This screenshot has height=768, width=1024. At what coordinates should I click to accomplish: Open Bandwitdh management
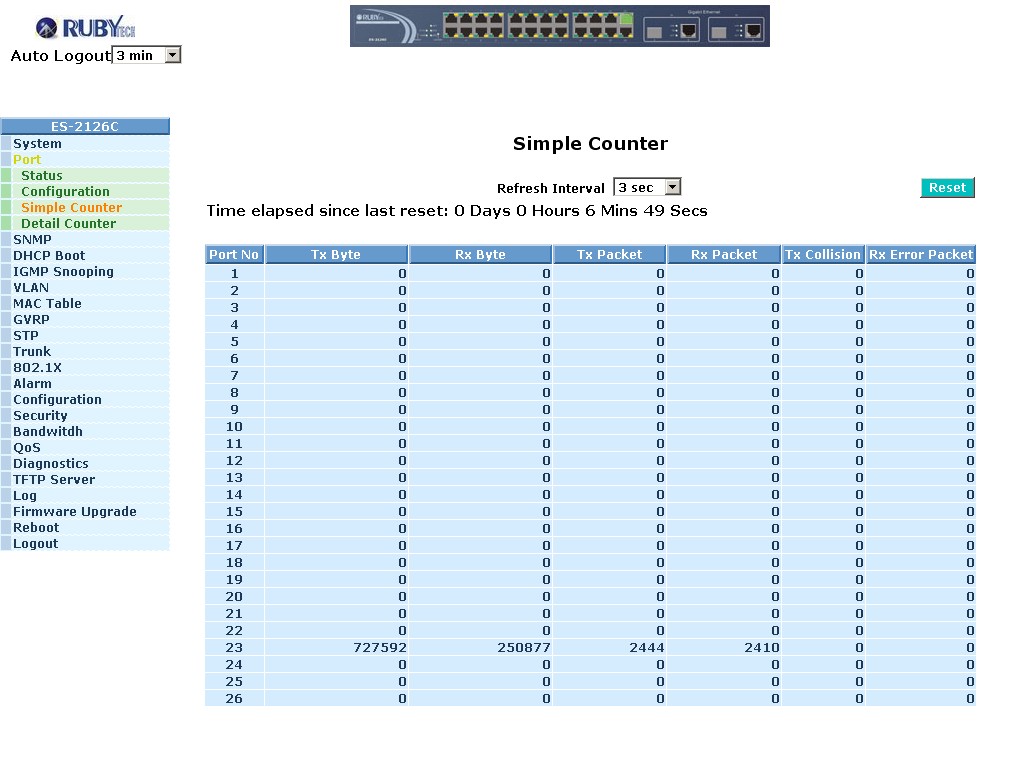tap(48, 432)
